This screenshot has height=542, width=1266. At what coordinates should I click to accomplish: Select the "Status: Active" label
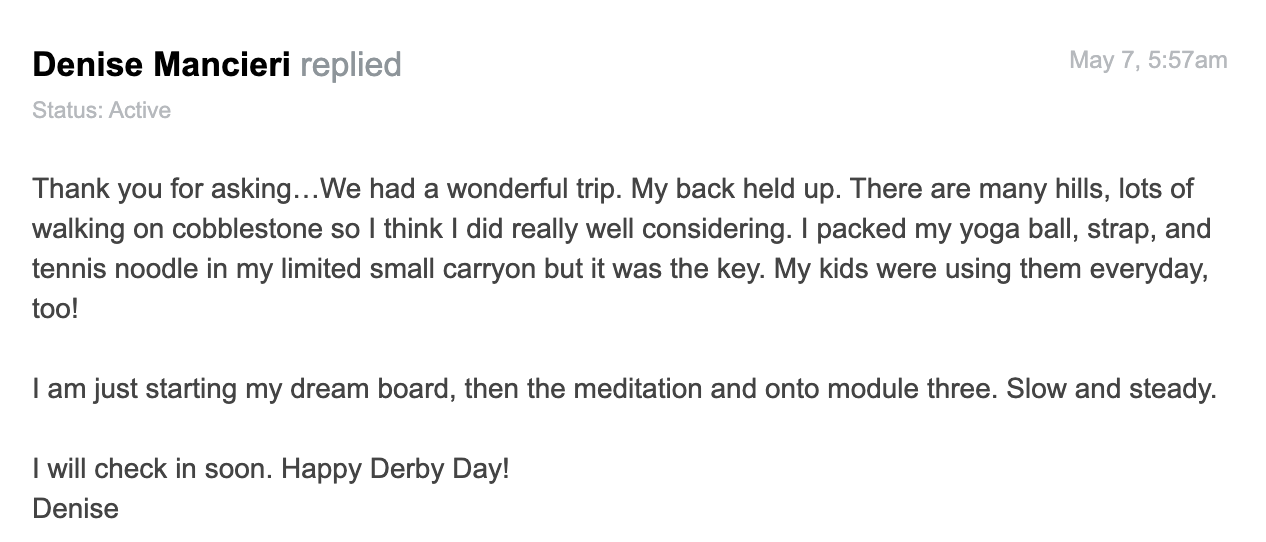(x=101, y=110)
